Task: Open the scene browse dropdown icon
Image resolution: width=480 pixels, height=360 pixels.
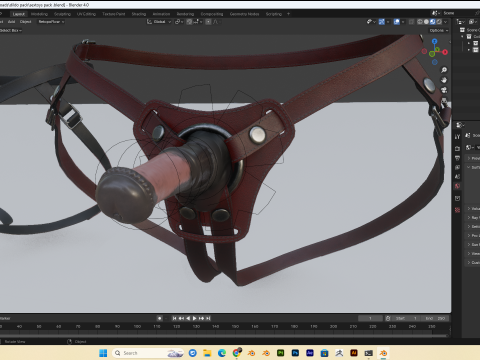Action: pos(435,13)
